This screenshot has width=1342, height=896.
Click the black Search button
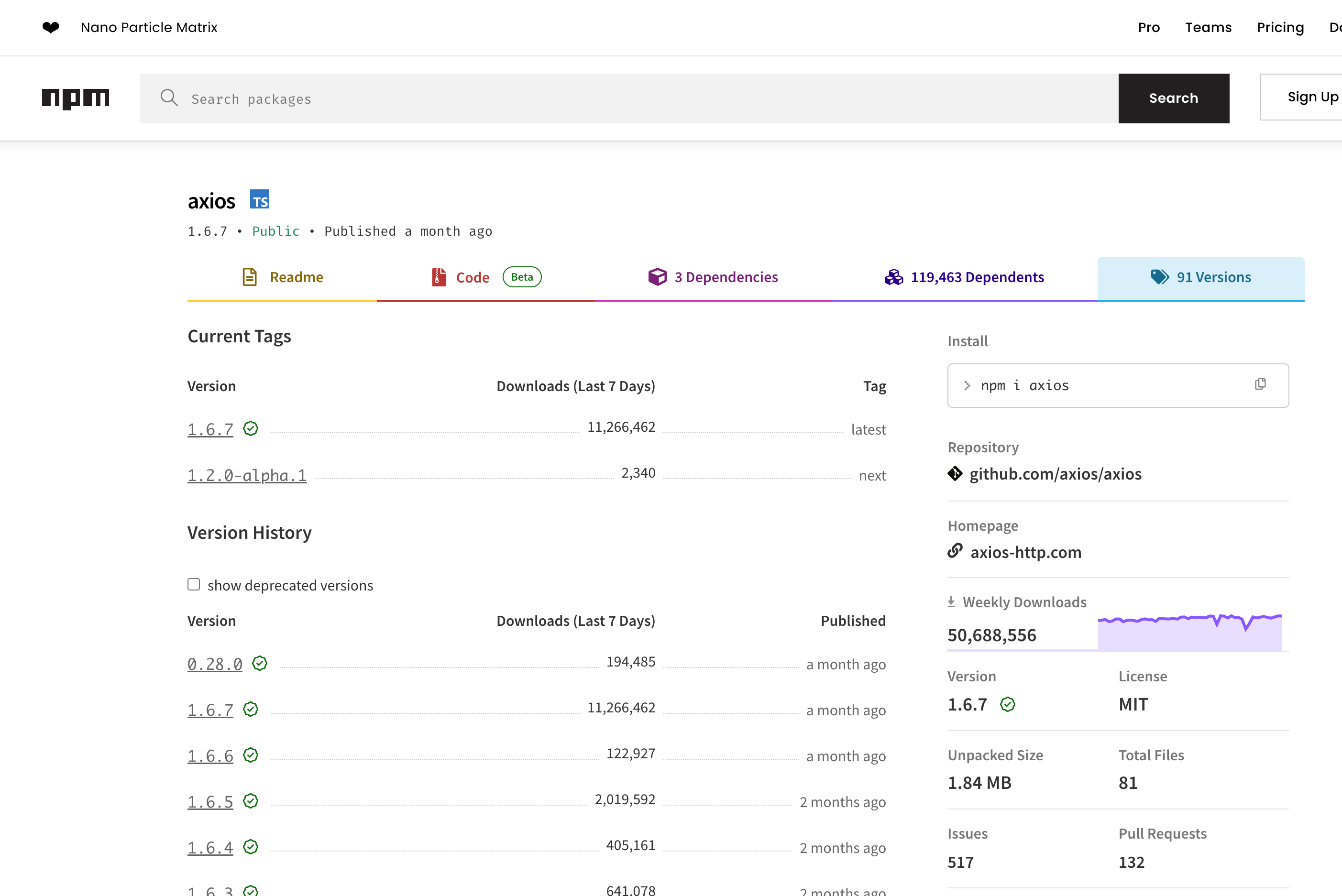(1174, 98)
